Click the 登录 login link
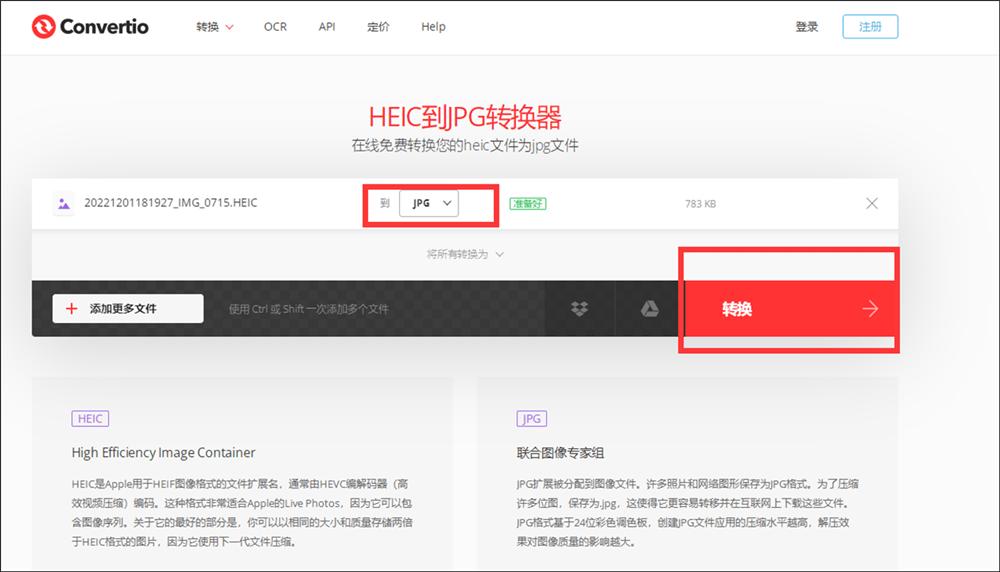Image resolution: width=1000 pixels, height=572 pixels. click(x=807, y=27)
